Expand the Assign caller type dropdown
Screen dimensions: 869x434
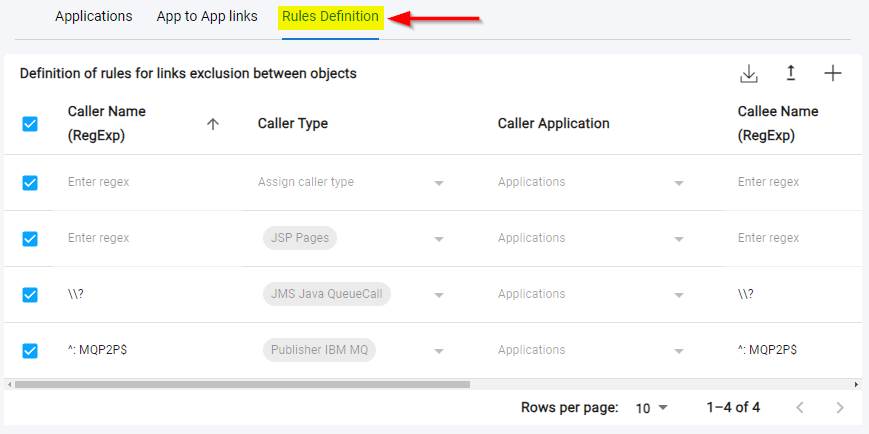click(x=438, y=183)
